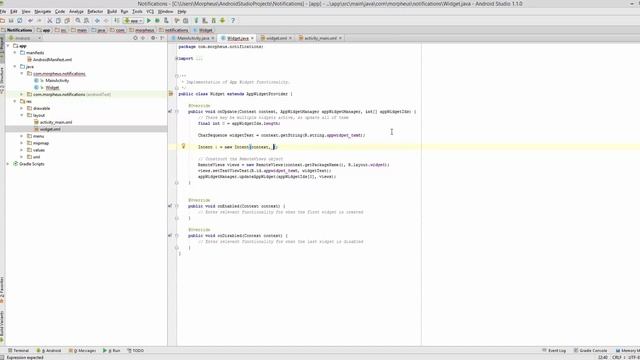The height and width of the screenshot is (360, 640).
Task: Click the Make Project icon
Action: pos(117,20)
